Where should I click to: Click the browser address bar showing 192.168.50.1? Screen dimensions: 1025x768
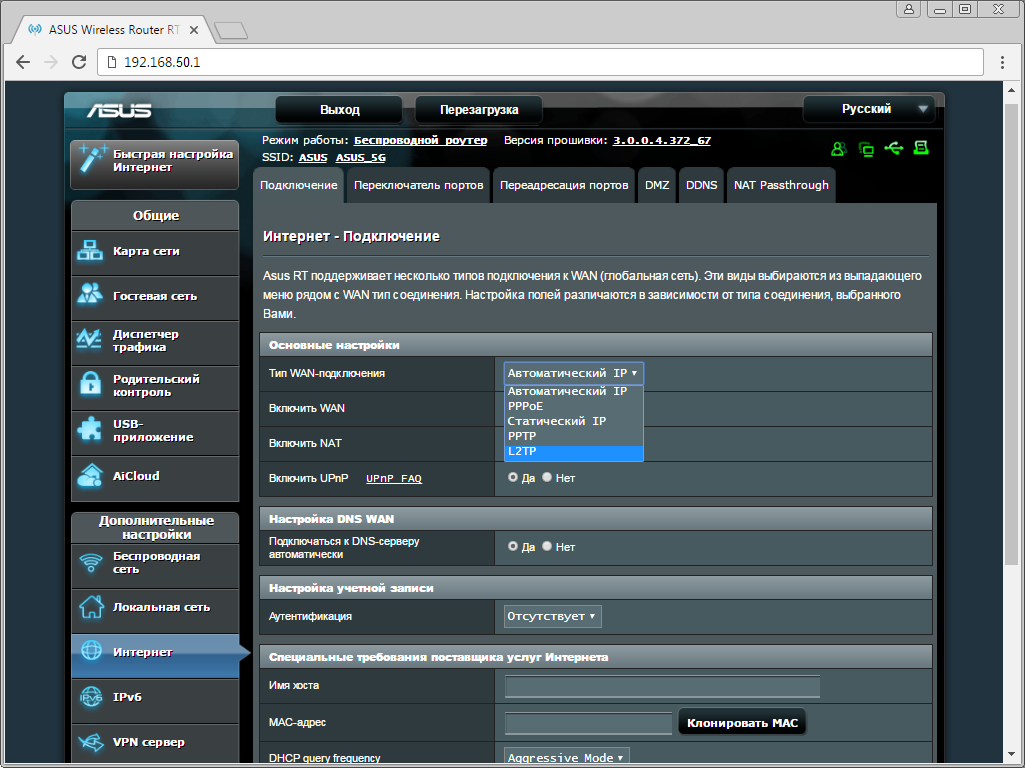(540, 62)
